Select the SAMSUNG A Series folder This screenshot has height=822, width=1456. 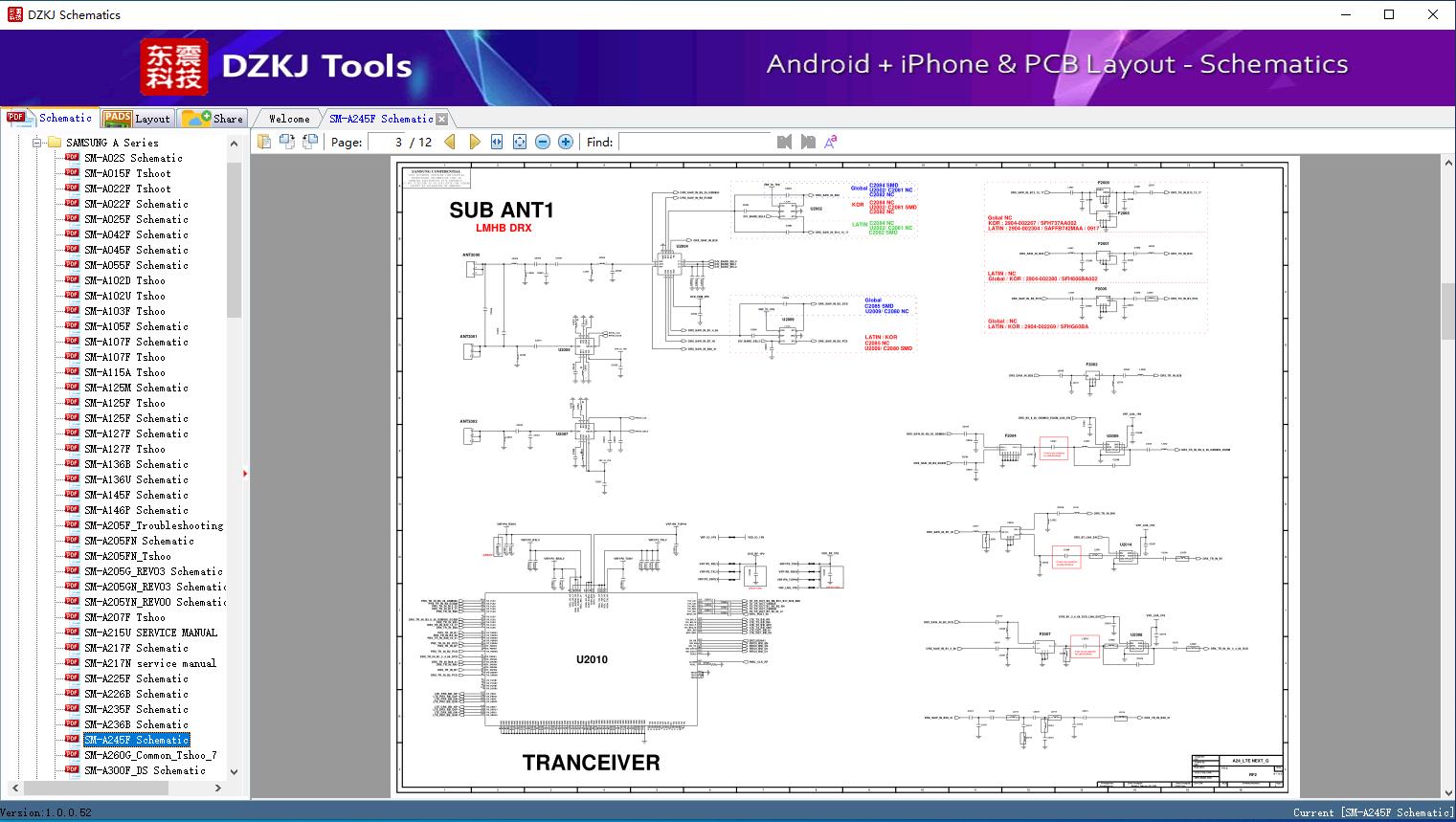click(x=112, y=143)
